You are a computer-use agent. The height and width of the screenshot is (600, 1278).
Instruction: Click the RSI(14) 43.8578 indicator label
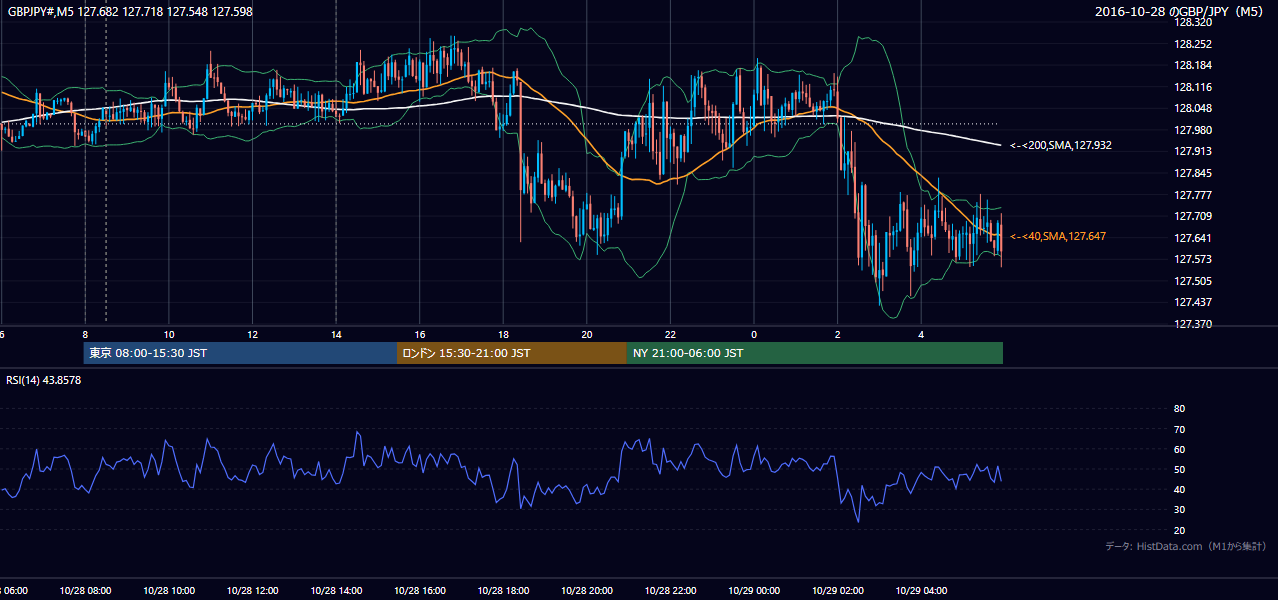[x=44, y=381]
